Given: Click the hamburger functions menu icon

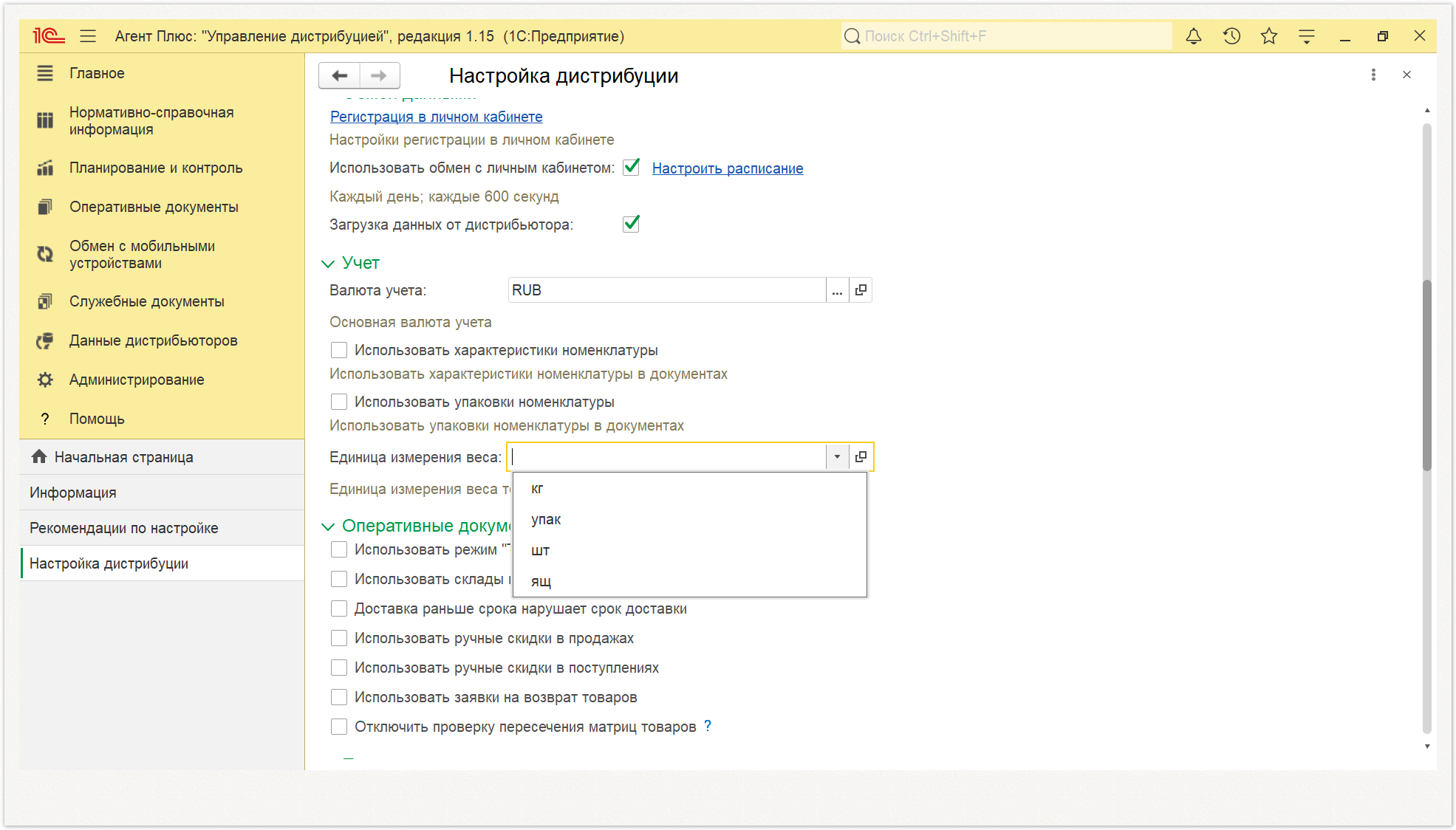Looking at the screenshot, I should [x=88, y=36].
